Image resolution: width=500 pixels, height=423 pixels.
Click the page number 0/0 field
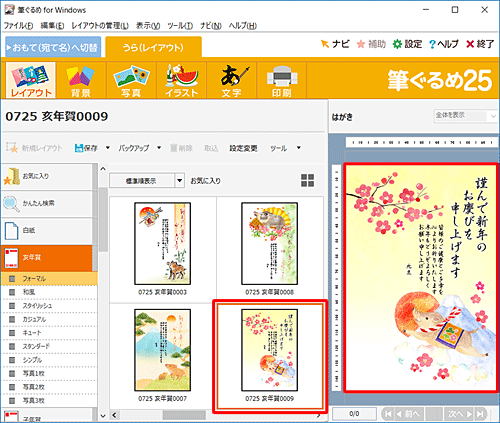tap(354, 414)
